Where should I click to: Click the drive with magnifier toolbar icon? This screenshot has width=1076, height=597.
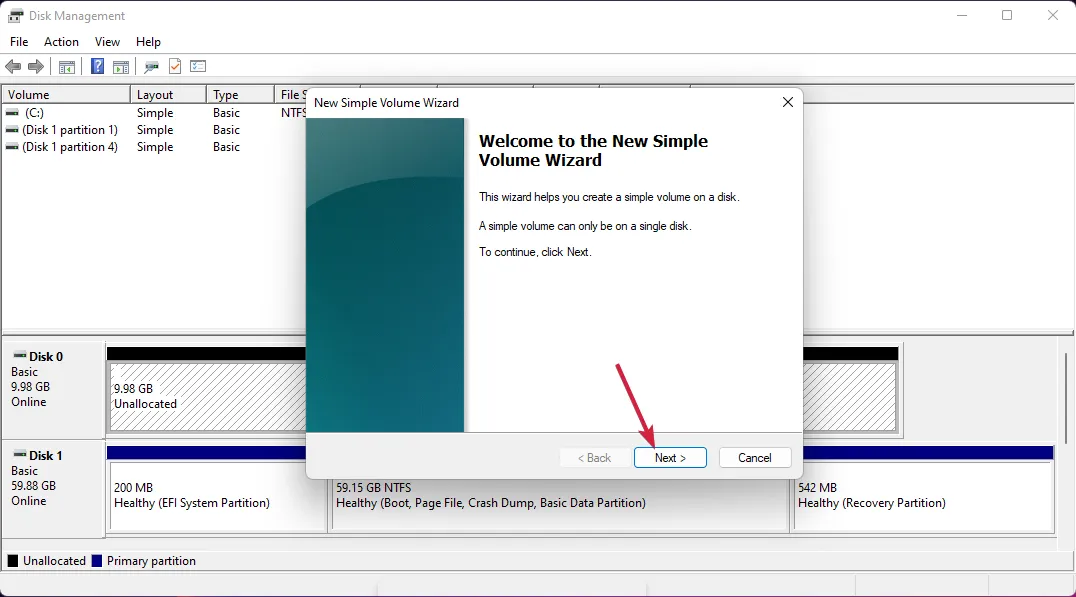tap(151, 67)
